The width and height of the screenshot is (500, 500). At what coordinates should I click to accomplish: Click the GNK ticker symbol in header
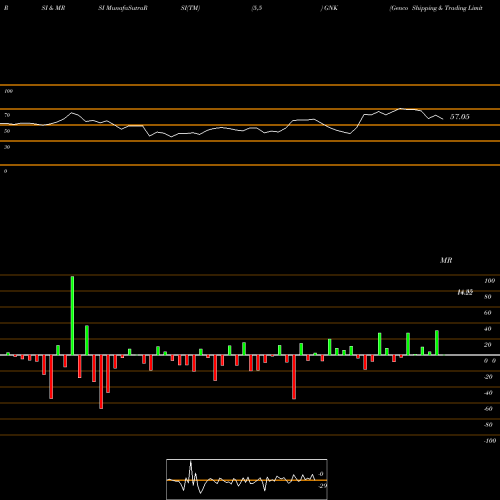(331, 8)
